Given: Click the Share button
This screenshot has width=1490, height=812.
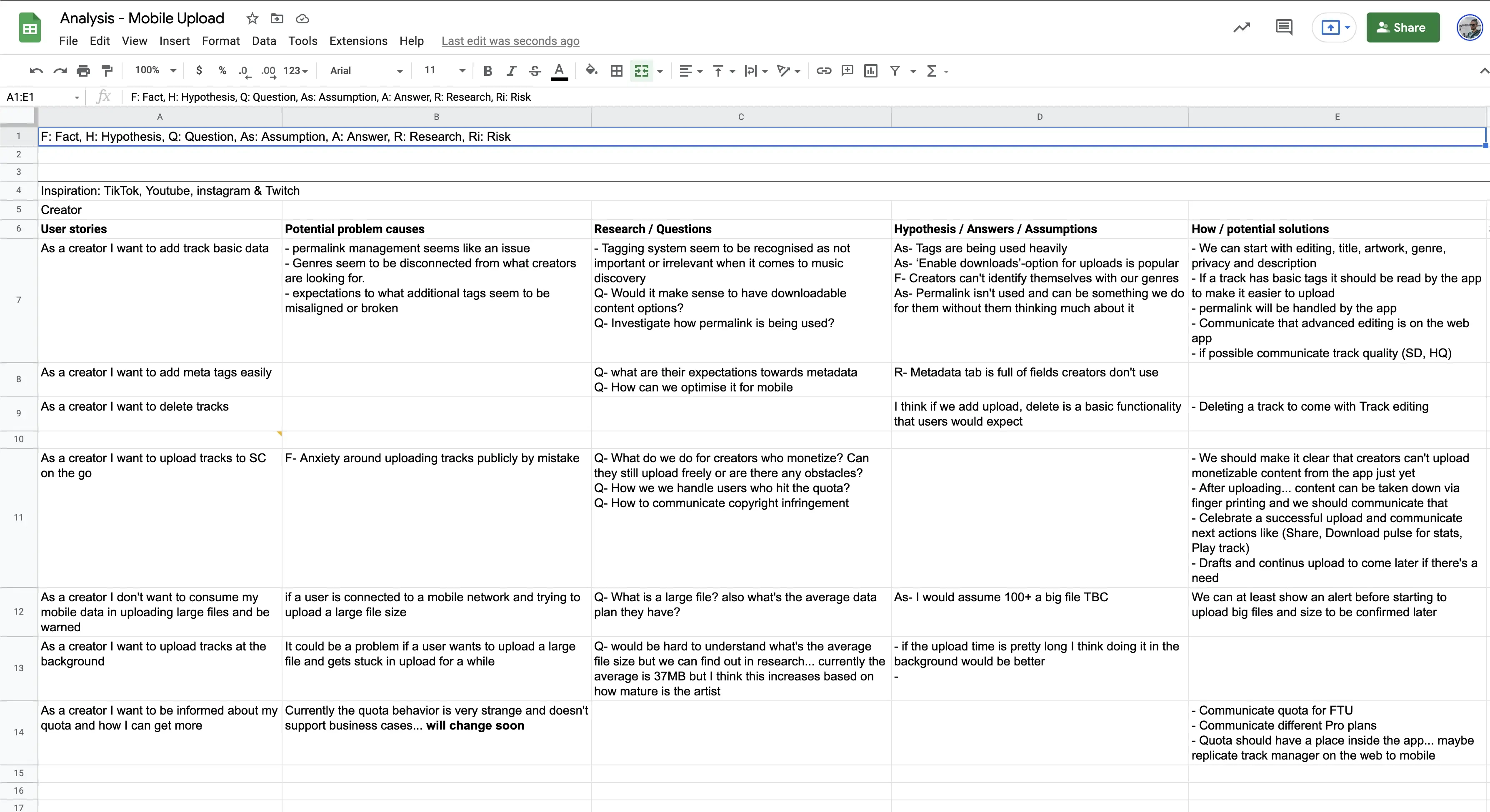Looking at the screenshot, I should pyautogui.click(x=1402, y=27).
